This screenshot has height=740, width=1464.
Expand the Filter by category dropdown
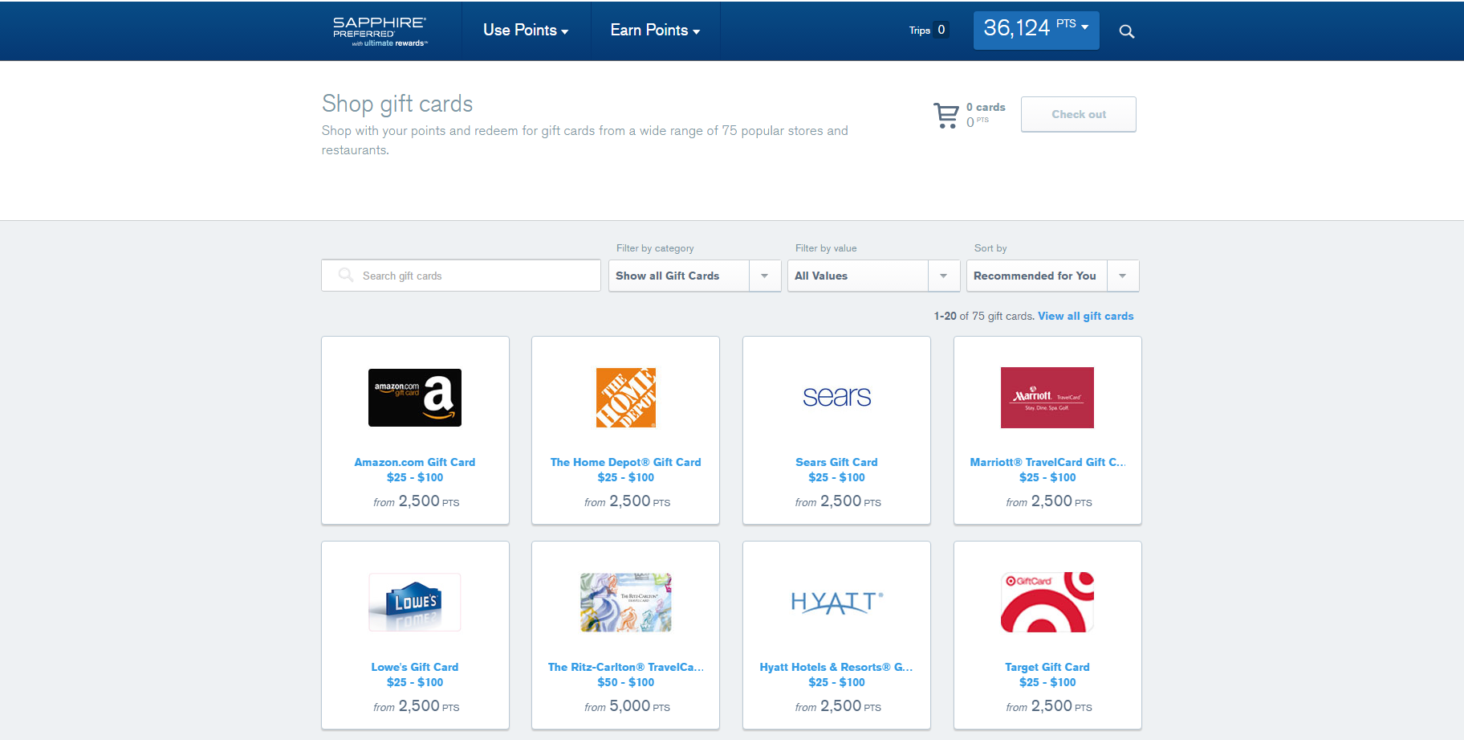pos(695,276)
